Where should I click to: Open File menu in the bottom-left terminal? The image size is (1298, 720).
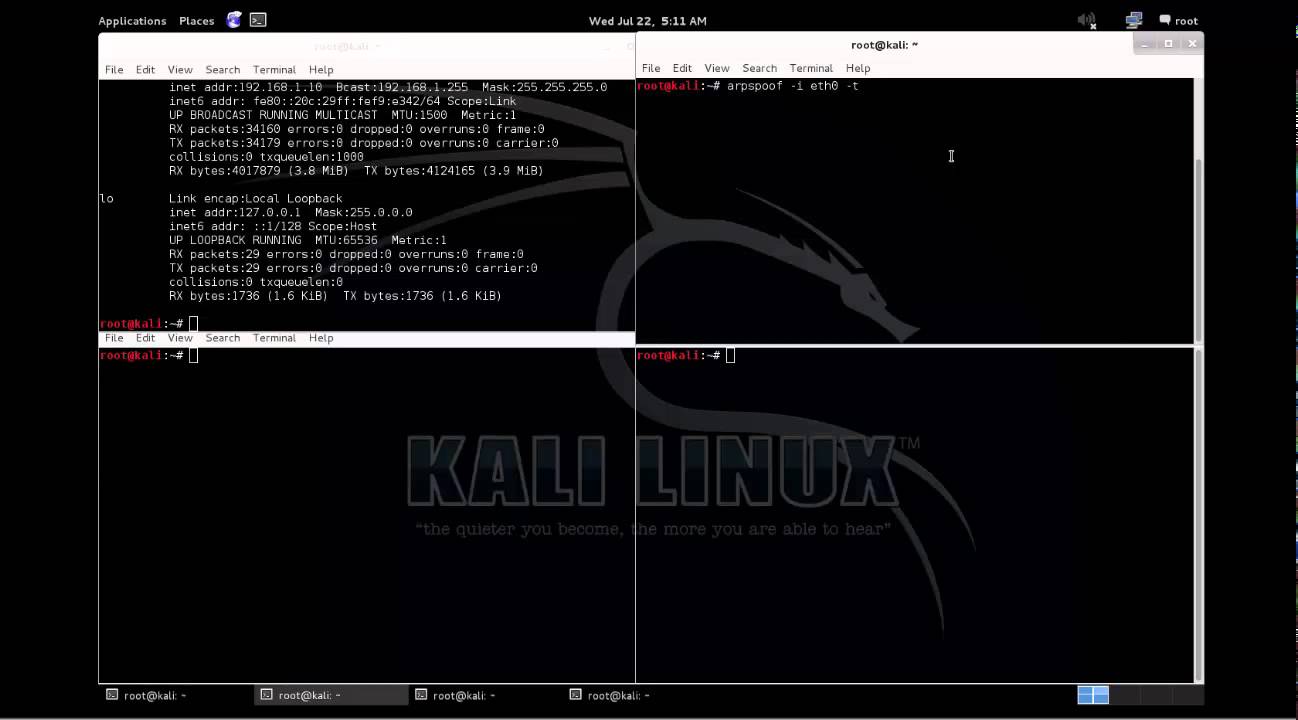(x=114, y=338)
